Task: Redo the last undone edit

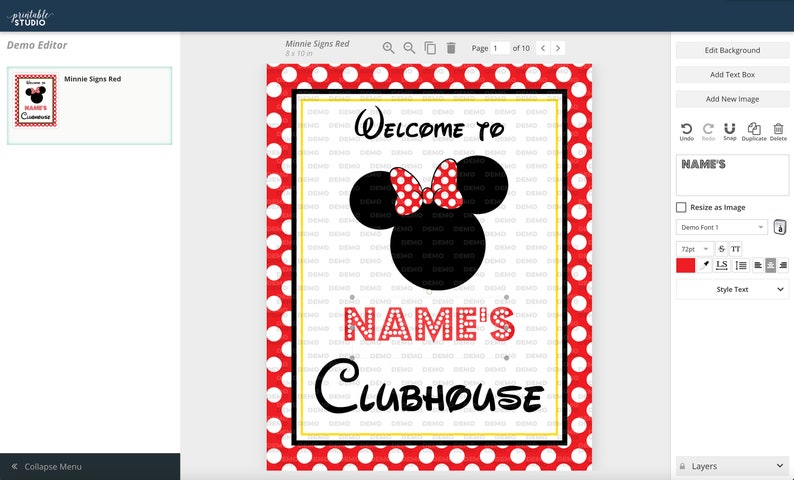Action: [708, 132]
